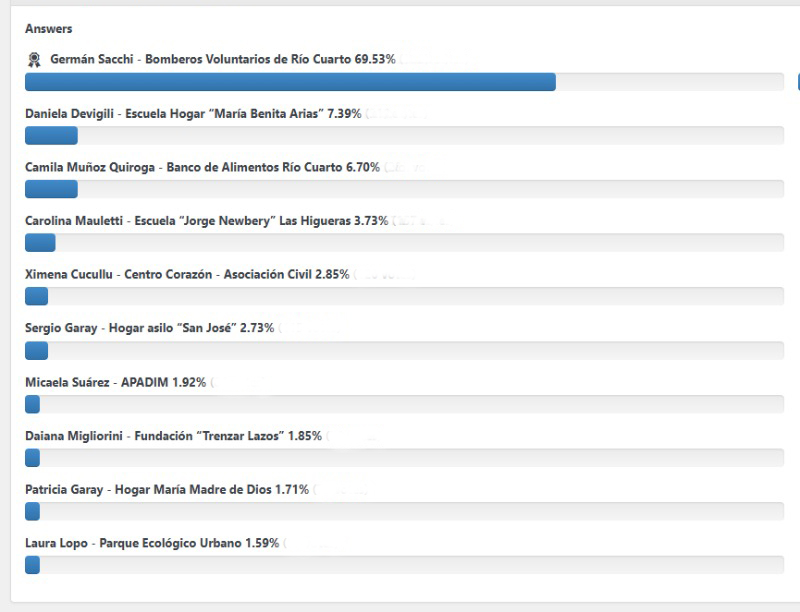
Task: Click the Camila Muñoz Quiroga 6.70% progress bar
Action: [404, 189]
